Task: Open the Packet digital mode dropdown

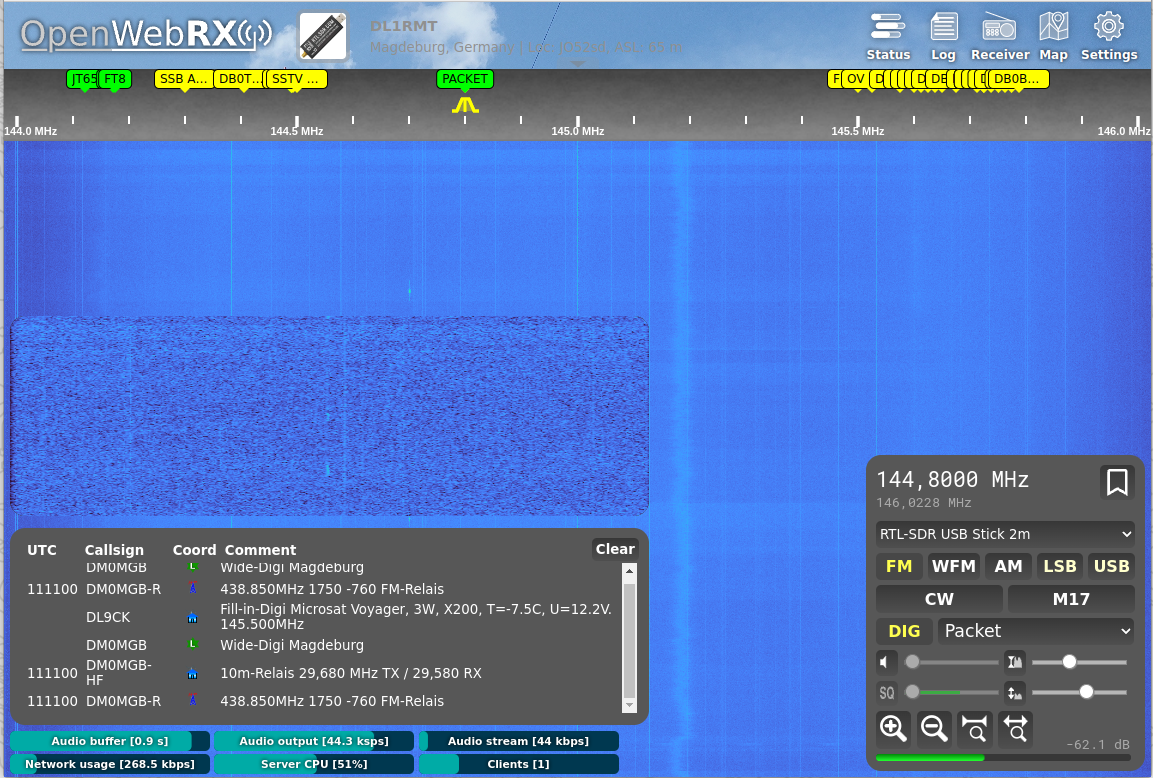Action: pyautogui.click(x=1036, y=631)
